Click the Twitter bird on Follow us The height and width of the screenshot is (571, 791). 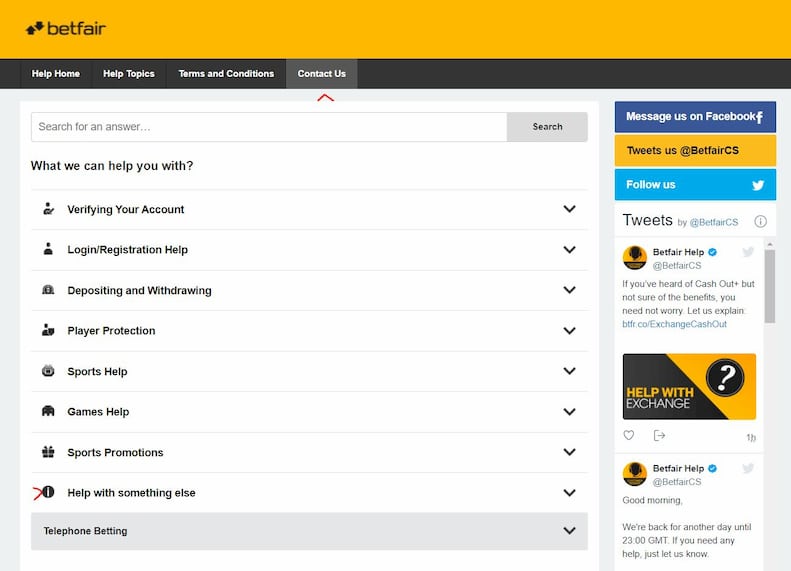758,185
